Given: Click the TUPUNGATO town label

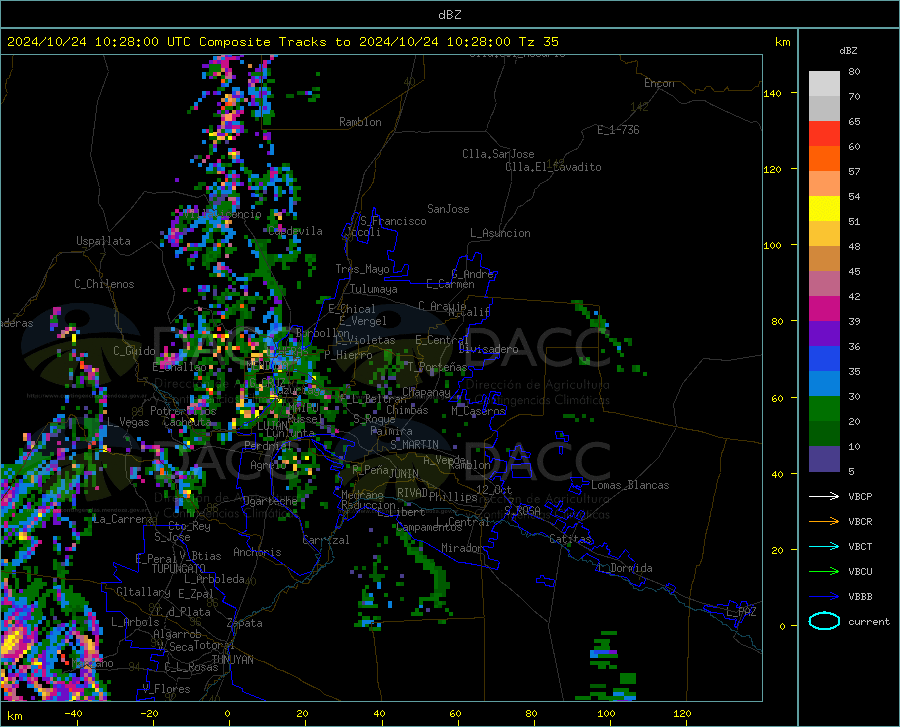Looking at the screenshot, I should coord(179,569).
